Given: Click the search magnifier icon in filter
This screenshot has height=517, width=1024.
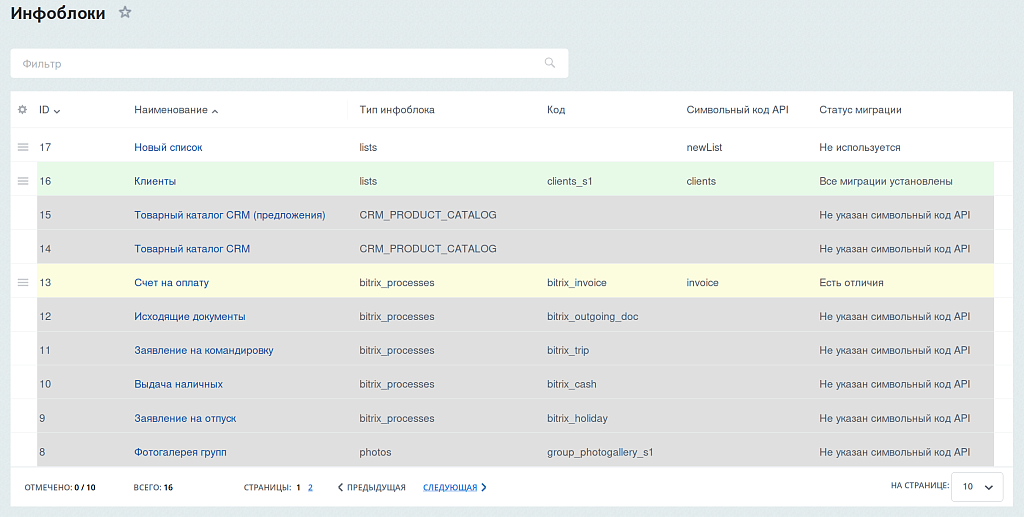Looking at the screenshot, I should (x=550, y=63).
